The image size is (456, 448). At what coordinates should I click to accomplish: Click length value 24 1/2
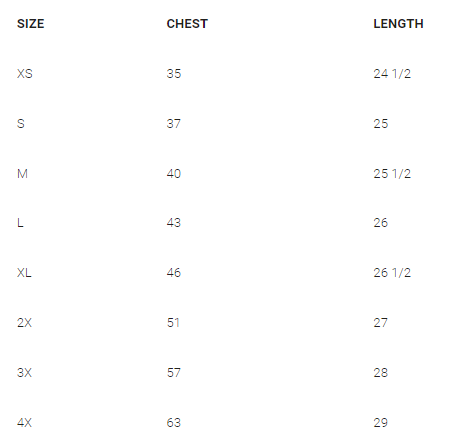click(392, 74)
